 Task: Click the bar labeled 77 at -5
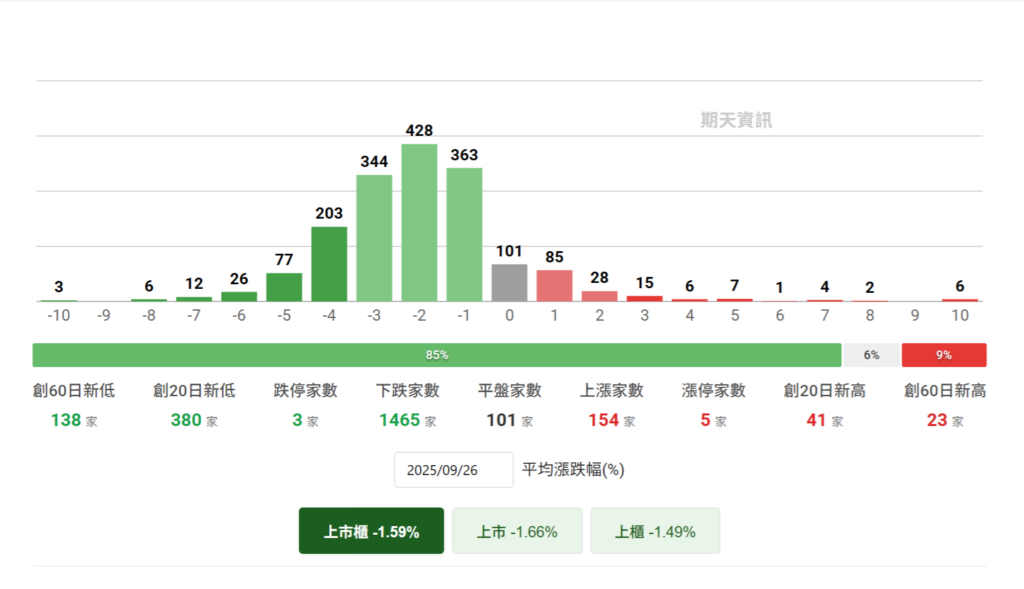coord(284,287)
